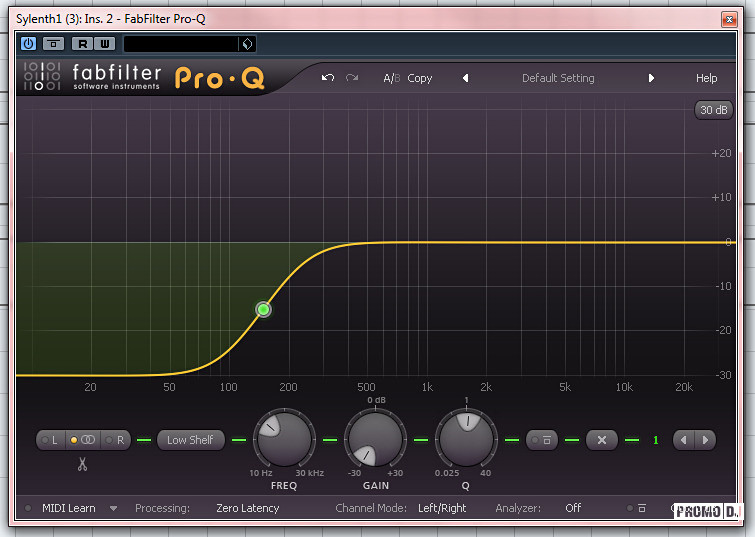Click the undo arrow icon
The image size is (755, 537).
328,78
